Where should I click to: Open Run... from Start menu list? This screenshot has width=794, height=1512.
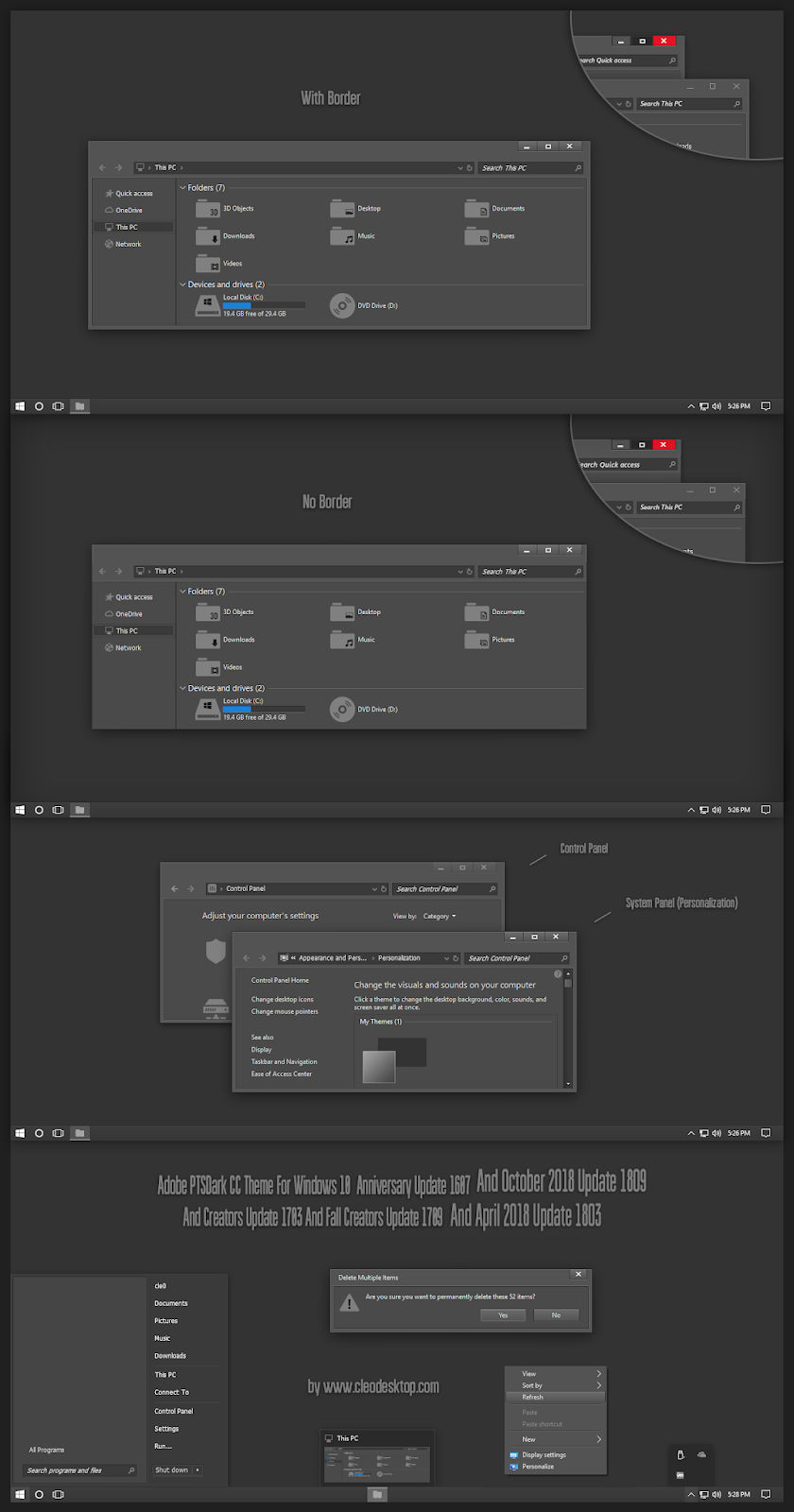[164, 1446]
